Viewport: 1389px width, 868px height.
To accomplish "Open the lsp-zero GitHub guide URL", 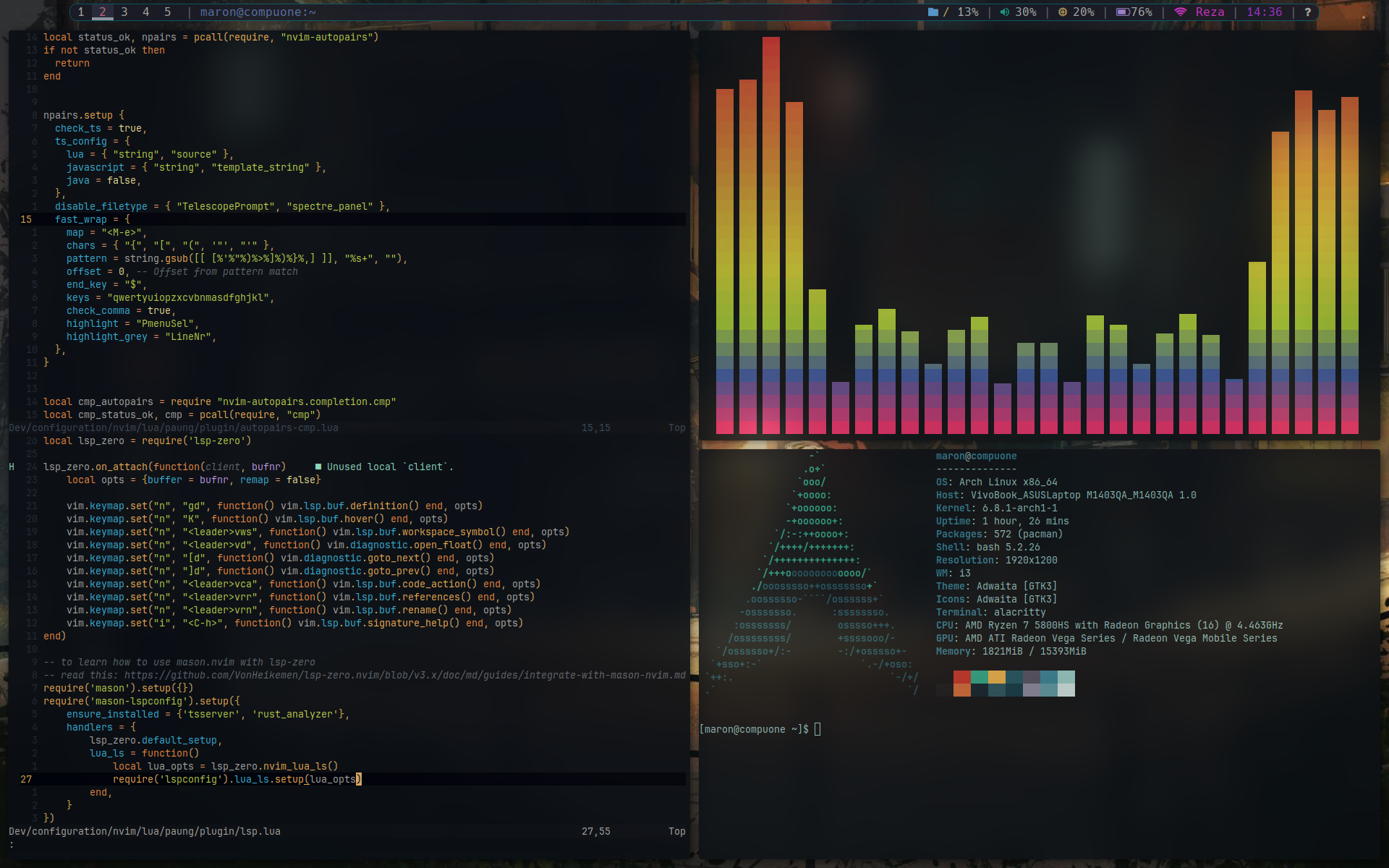I will click(402, 675).
